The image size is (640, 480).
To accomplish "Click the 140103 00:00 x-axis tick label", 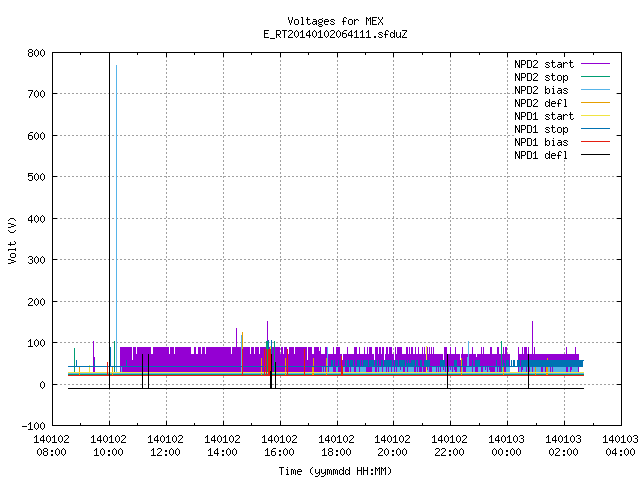I will [507, 446].
